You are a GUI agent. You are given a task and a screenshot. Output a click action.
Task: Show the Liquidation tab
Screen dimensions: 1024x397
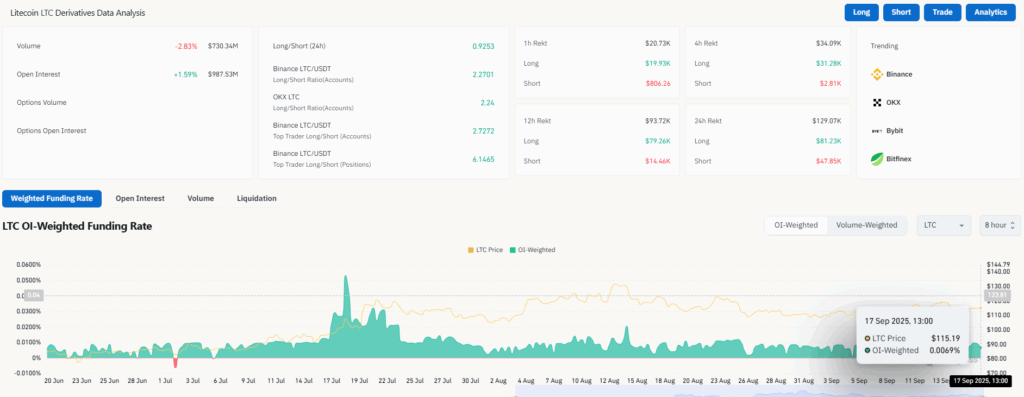257,198
